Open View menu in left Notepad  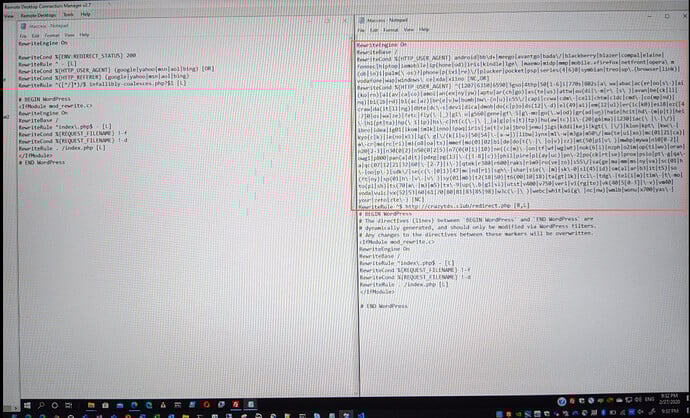[x=70, y=35]
